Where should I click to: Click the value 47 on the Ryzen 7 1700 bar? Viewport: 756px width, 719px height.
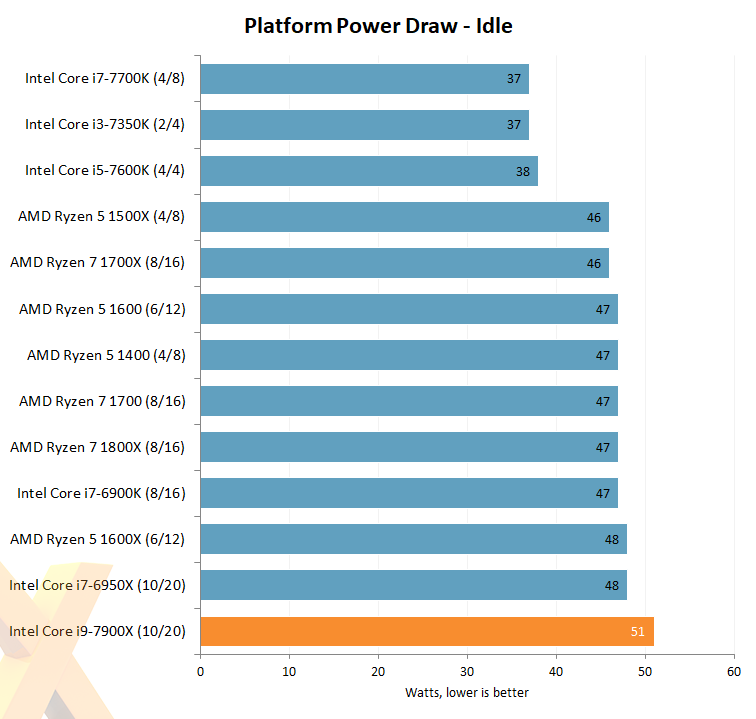pos(603,402)
